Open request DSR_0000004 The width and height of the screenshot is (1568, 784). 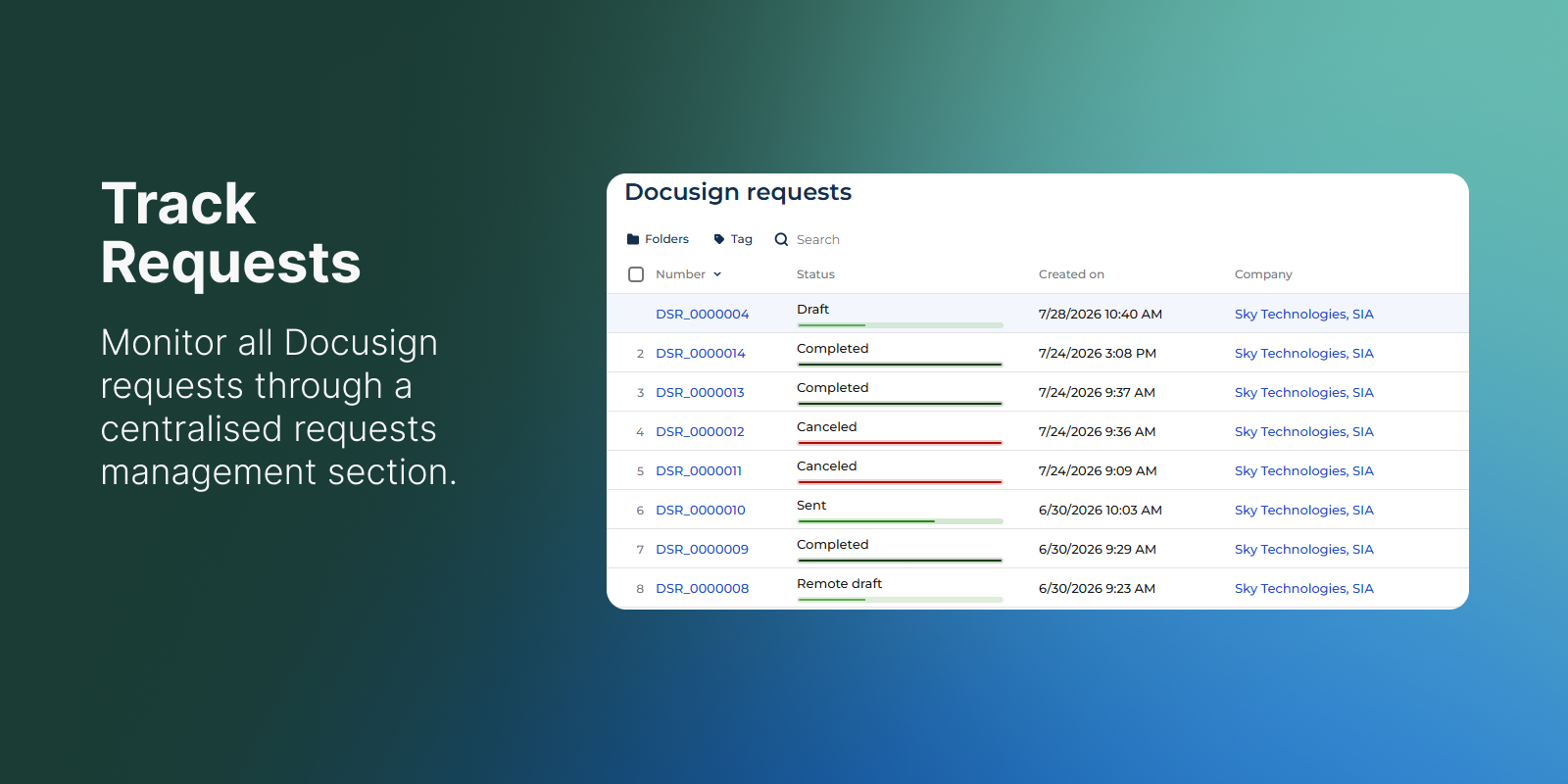(703, 315)
